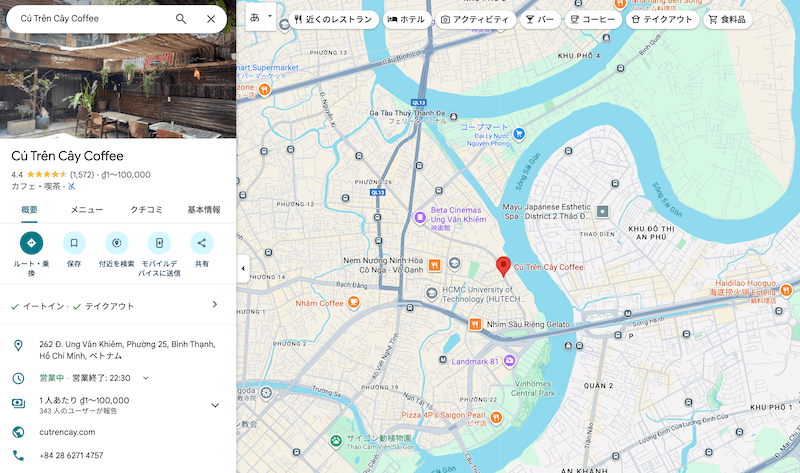The height and width of the screenshot is (473, 800).
Task: Click the Cú Trên Cây Coffee search field
Action: 90,19
